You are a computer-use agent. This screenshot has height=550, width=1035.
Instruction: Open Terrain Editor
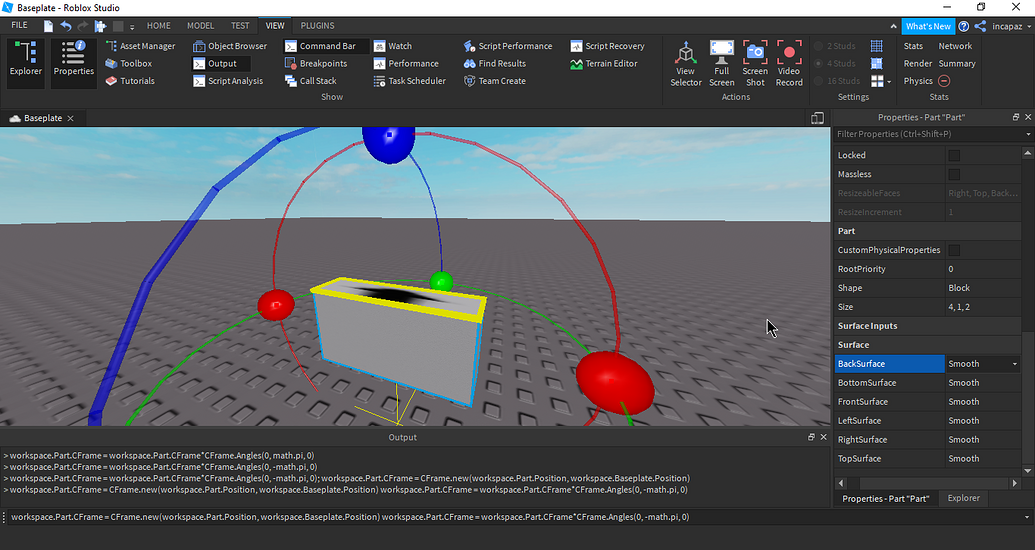pos(604,63)
